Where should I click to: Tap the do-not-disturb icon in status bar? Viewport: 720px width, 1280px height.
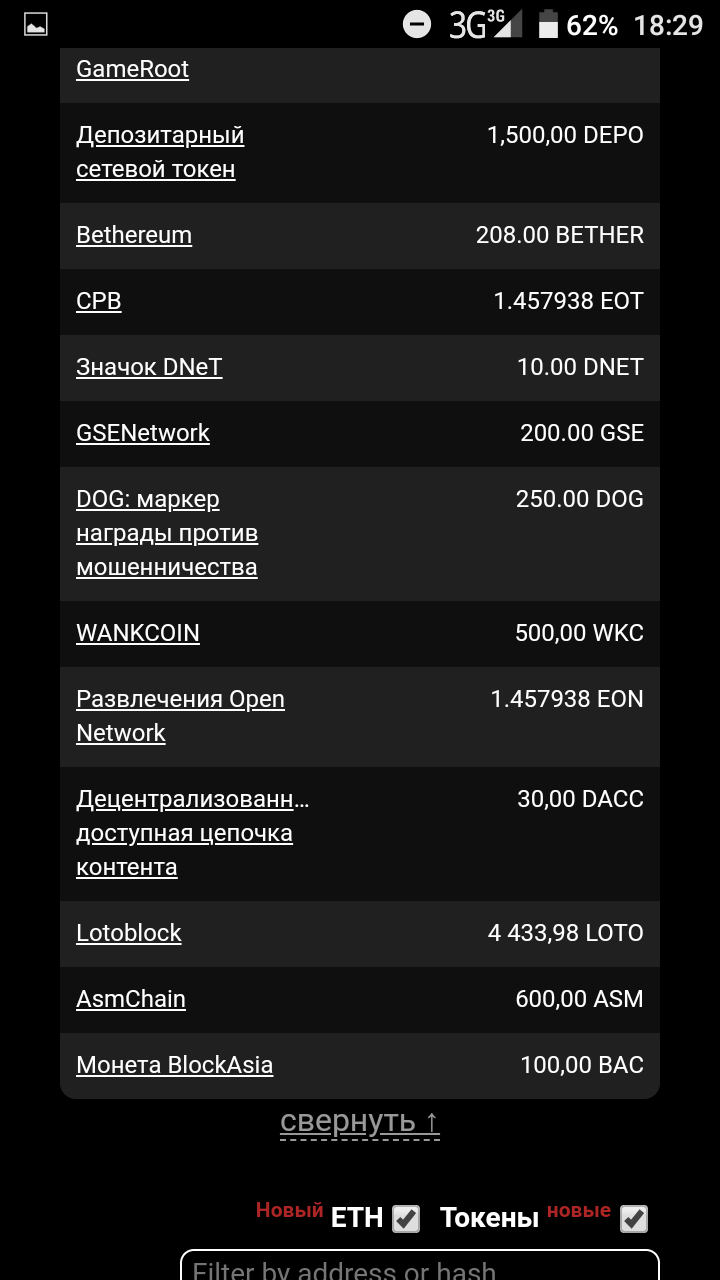(417, 24)
